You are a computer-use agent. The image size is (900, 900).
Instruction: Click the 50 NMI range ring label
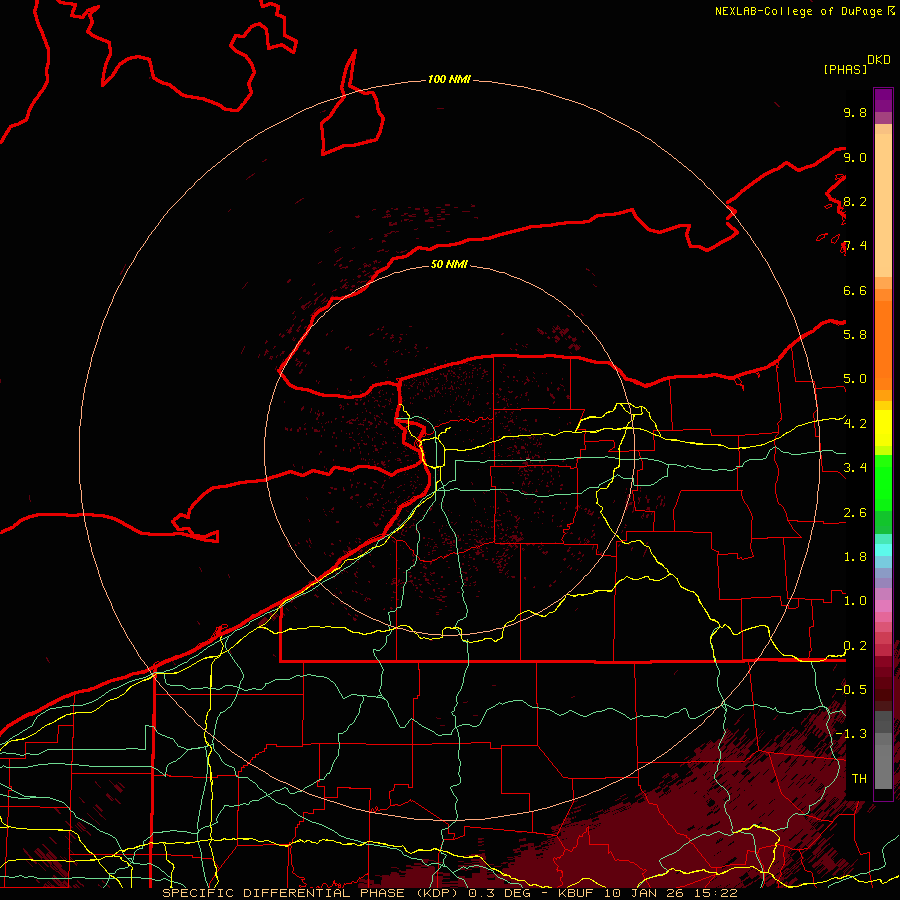click(449, 264)
